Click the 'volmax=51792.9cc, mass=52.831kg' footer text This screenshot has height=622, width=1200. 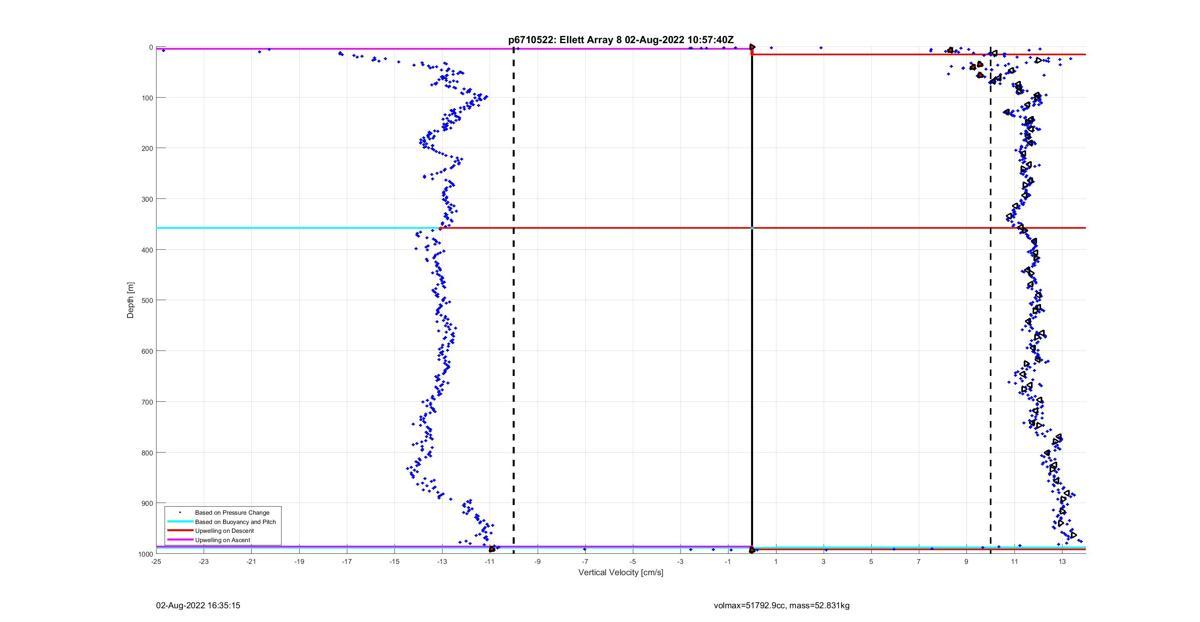pos(781,605)
